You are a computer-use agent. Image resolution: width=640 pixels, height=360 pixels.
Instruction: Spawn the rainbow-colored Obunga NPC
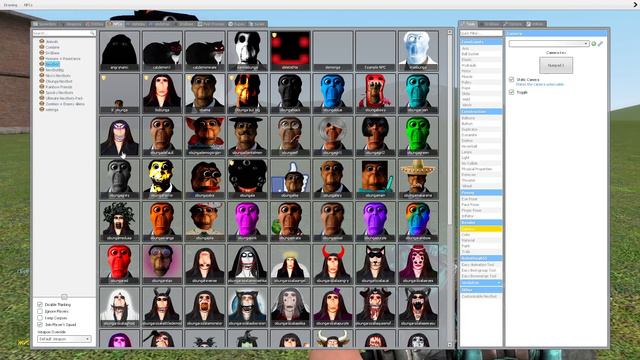click(418, 222)
